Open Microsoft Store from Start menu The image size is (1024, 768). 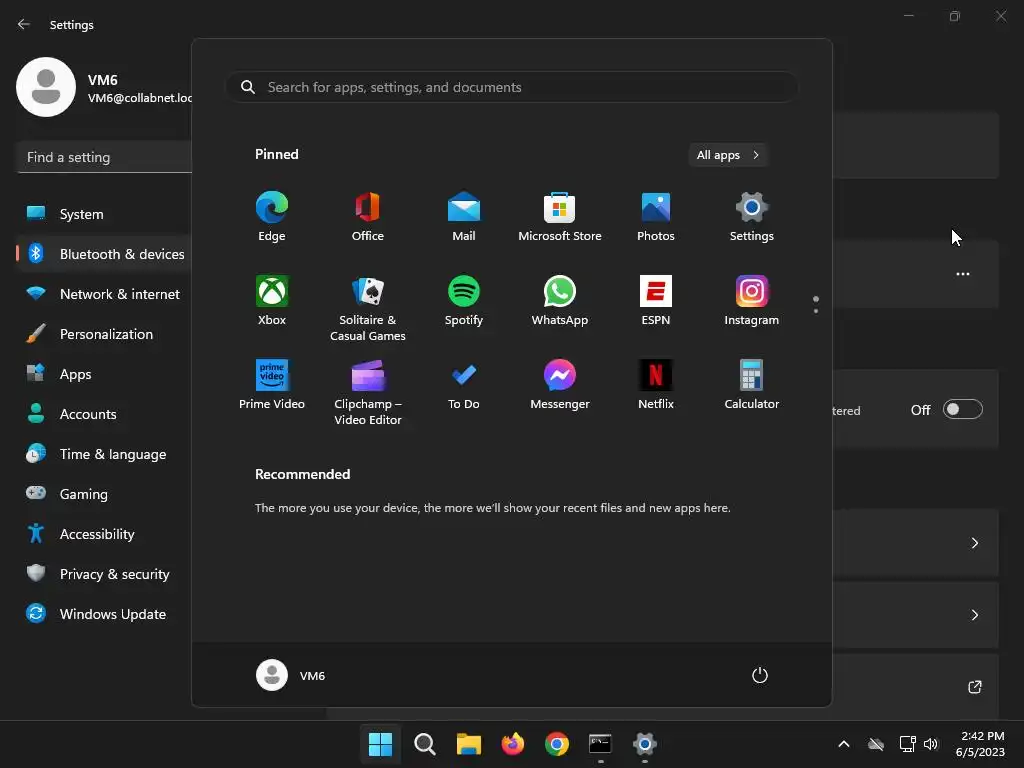(560, 217)
